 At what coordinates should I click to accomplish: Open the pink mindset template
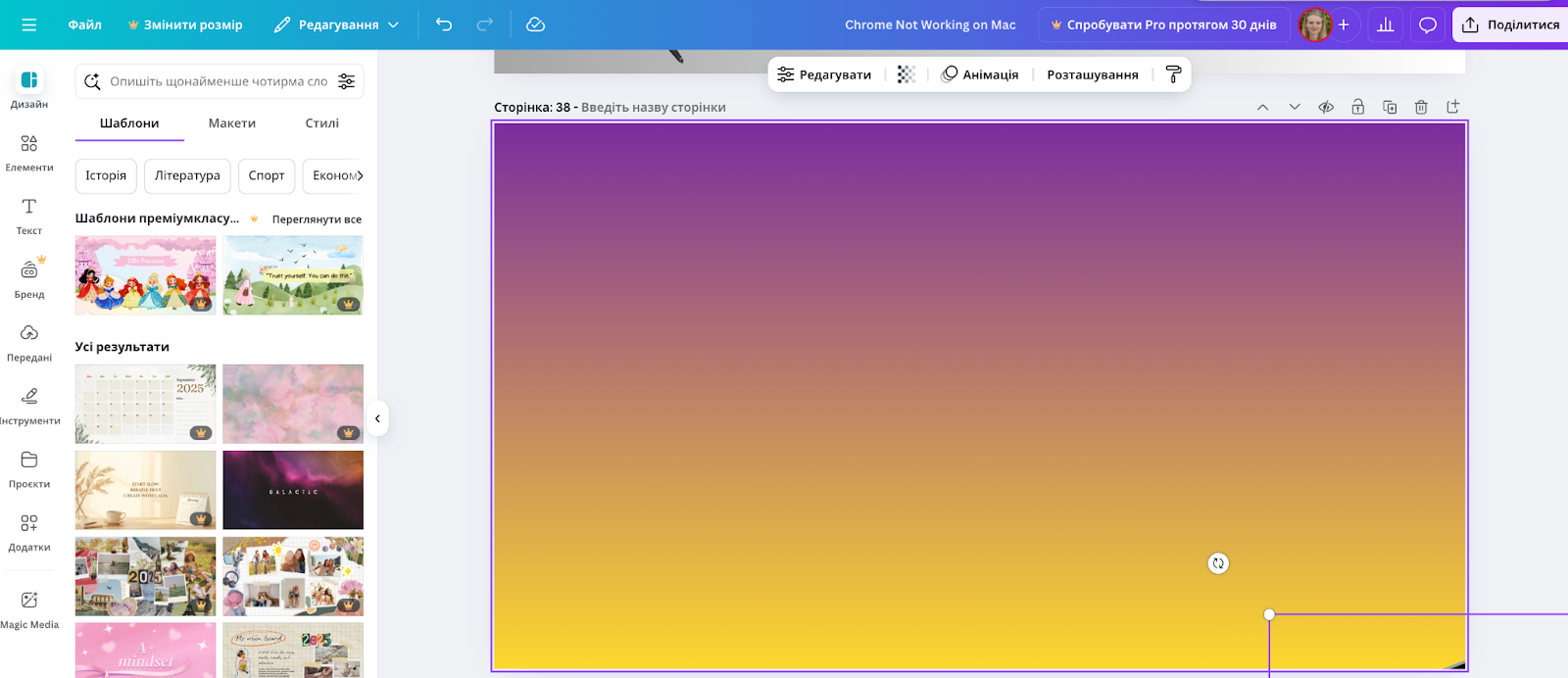click(146, 651)
